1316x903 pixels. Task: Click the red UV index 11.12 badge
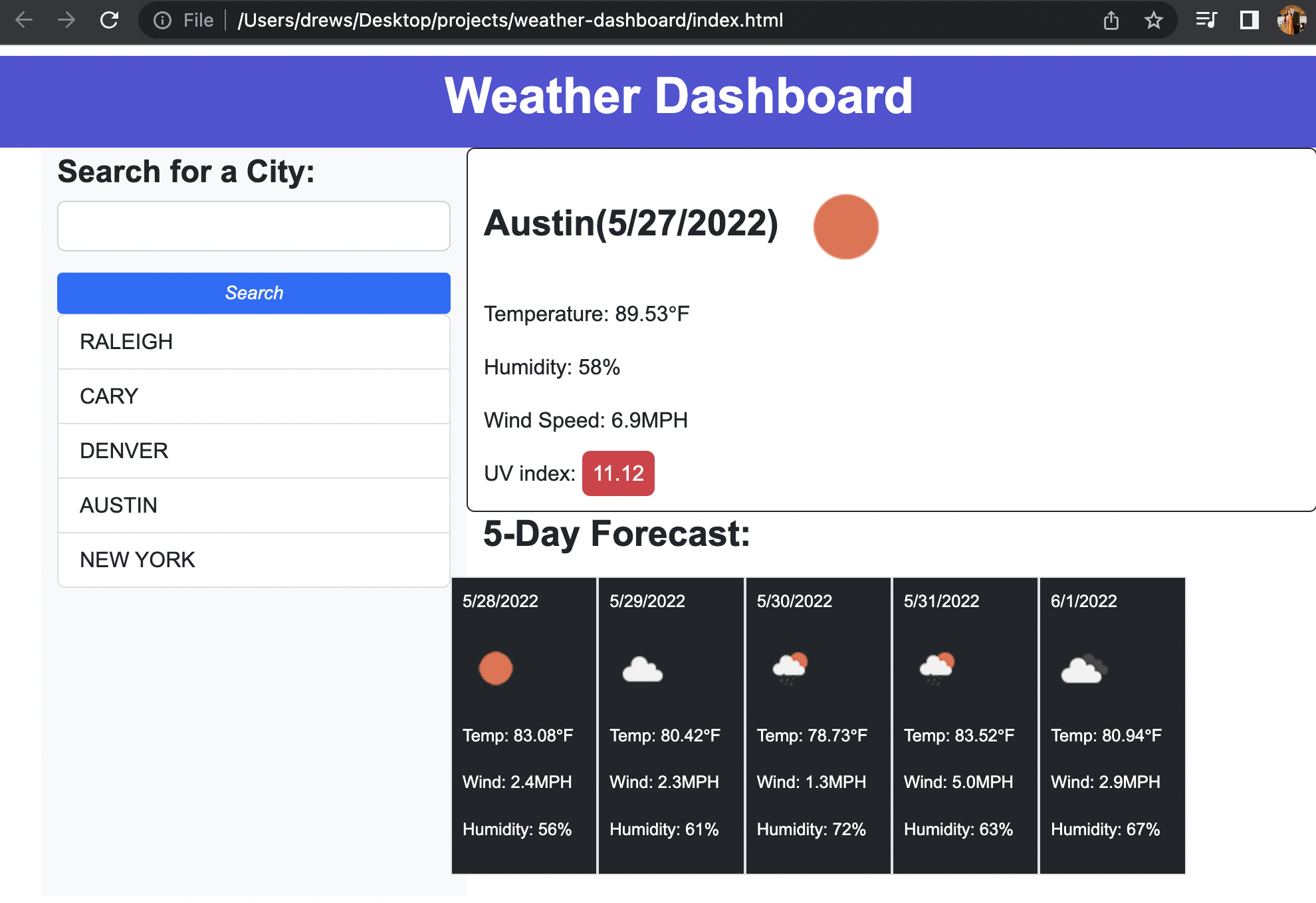[x=618, y=473]
